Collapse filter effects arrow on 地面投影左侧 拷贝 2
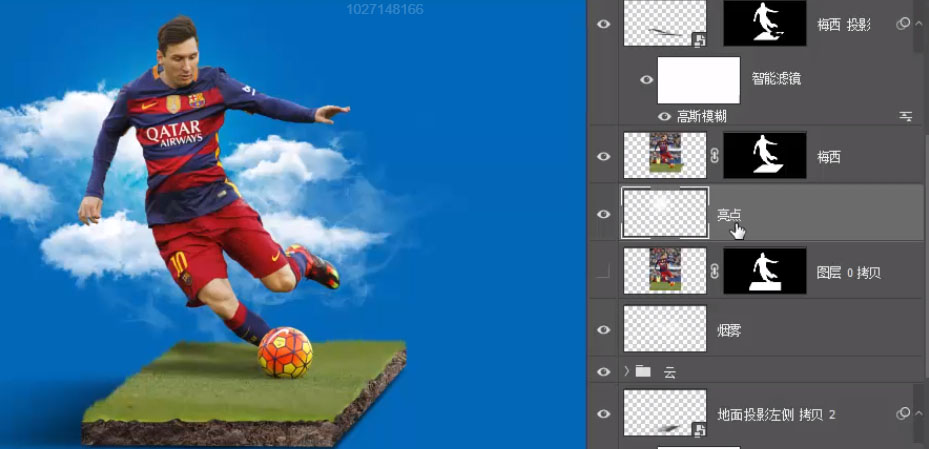929x449 pixels. 918,413
